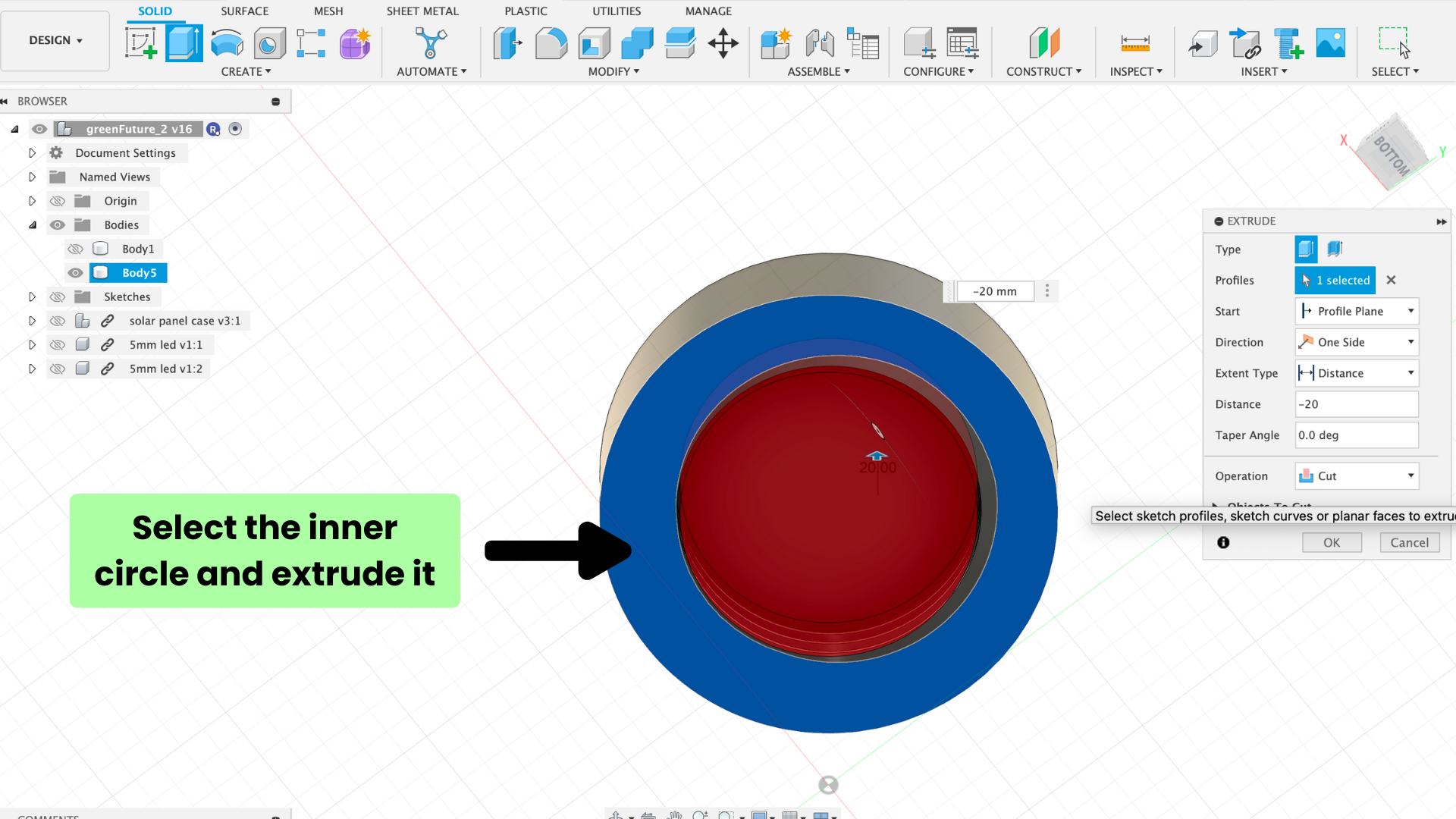Toggle visibility of Body1

tap(75, 249)
